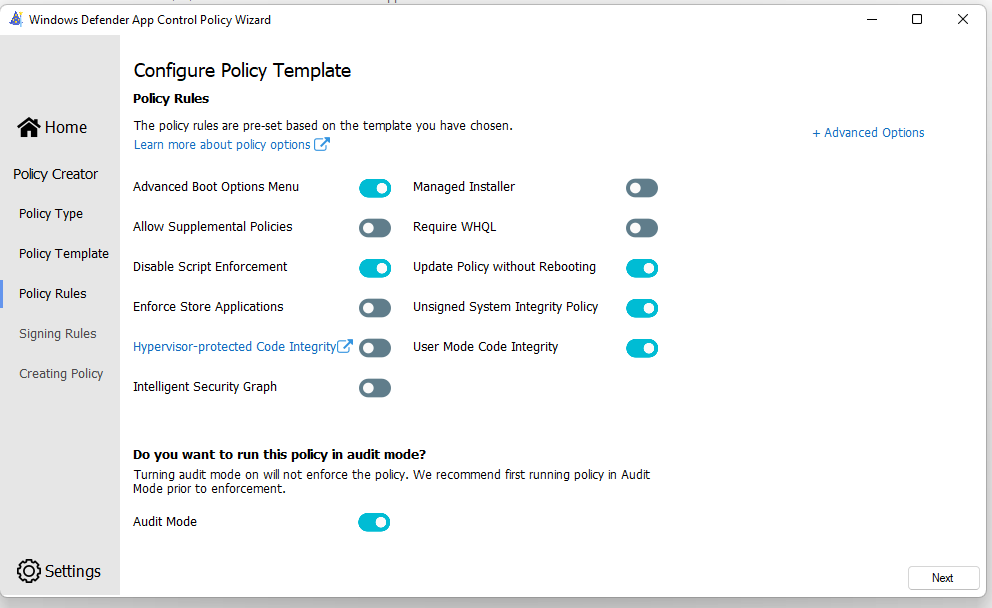Open the Policy Creator section

click(x=56, y=174)
